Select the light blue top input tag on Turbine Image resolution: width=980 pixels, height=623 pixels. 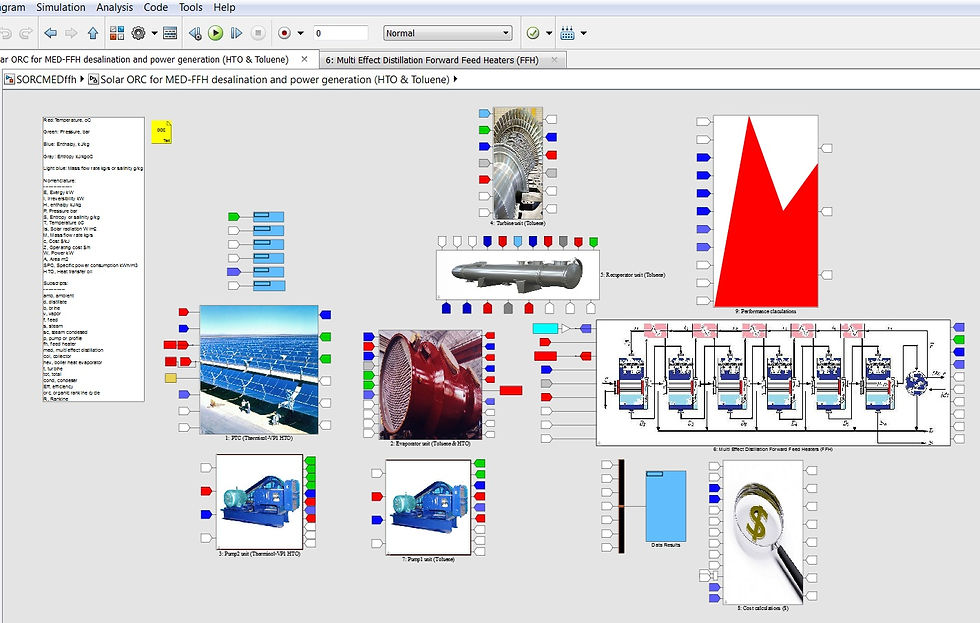tap(485, 113)
